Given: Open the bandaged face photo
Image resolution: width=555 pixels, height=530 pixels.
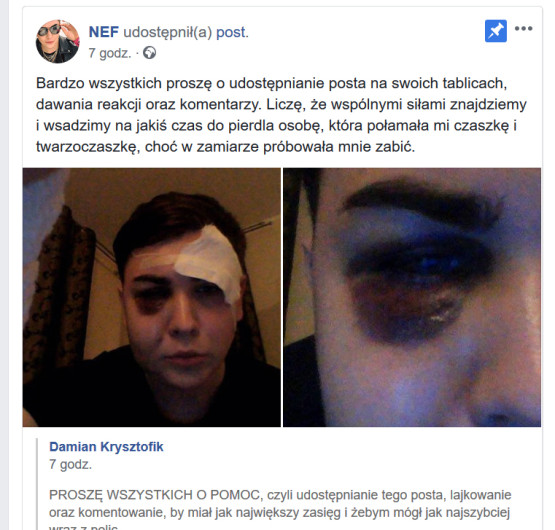Looking at the screenshot, I should click(151, 297).
